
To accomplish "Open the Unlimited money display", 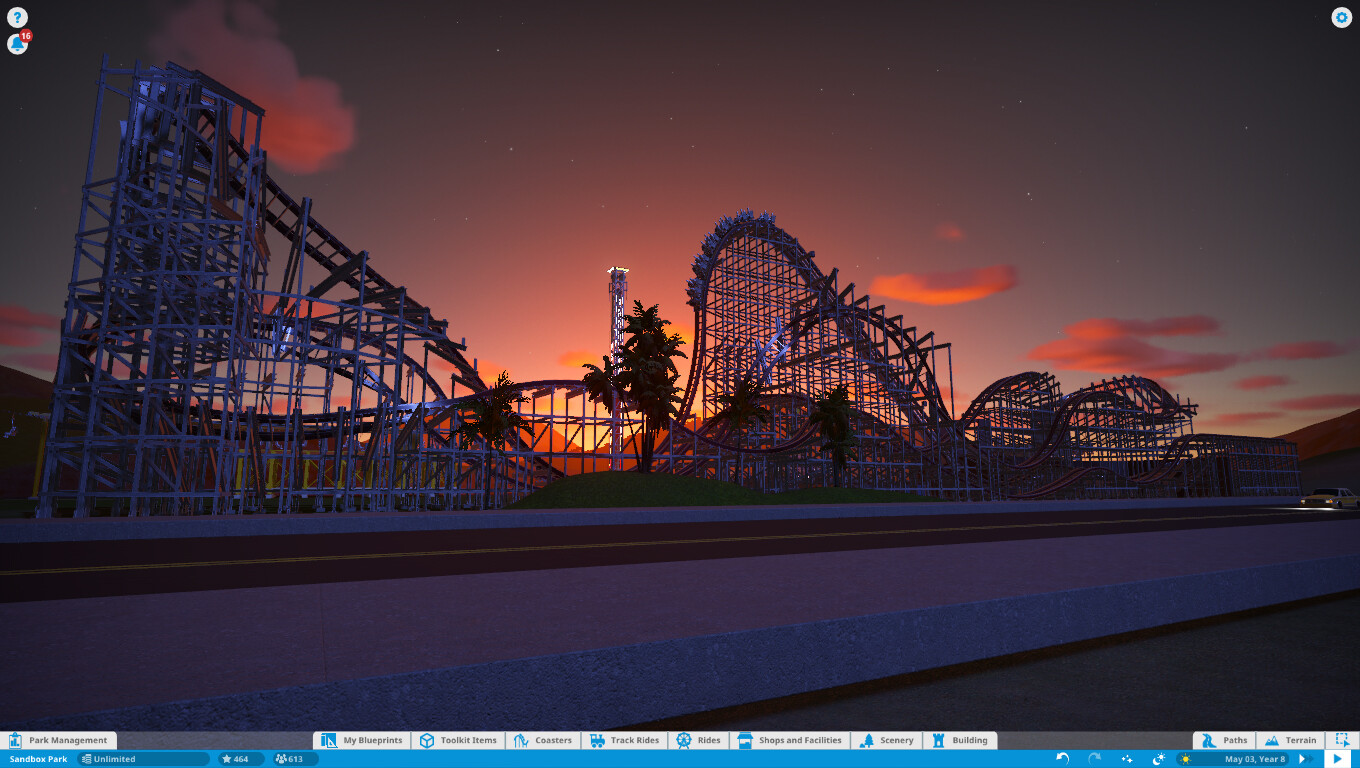I will coord(144,759).
